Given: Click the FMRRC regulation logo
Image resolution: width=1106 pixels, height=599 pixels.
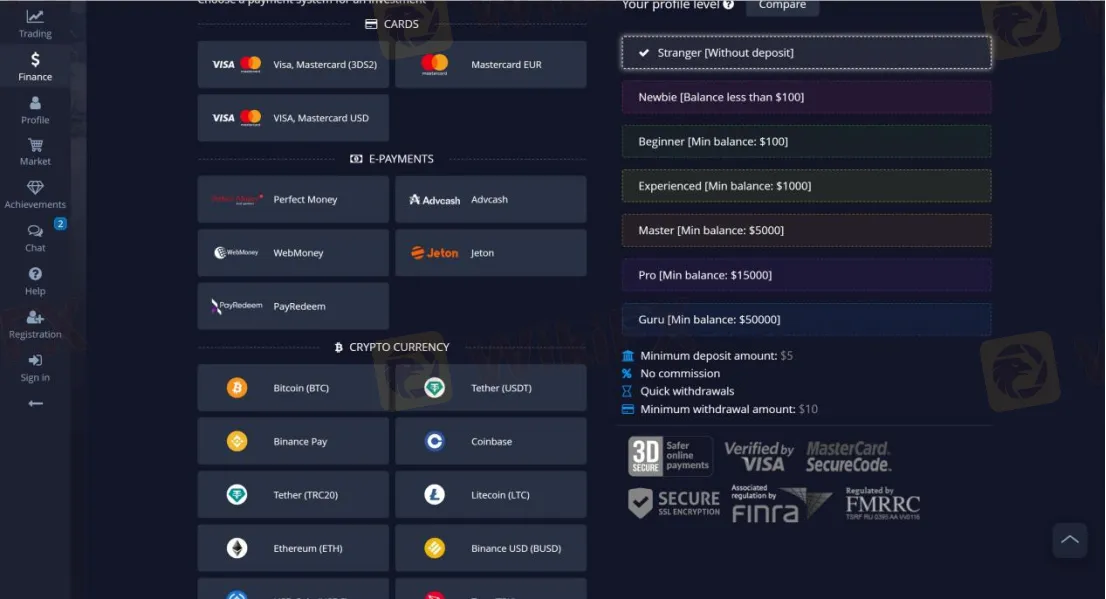Looking at the screenshot, I should tap(882, 503).
